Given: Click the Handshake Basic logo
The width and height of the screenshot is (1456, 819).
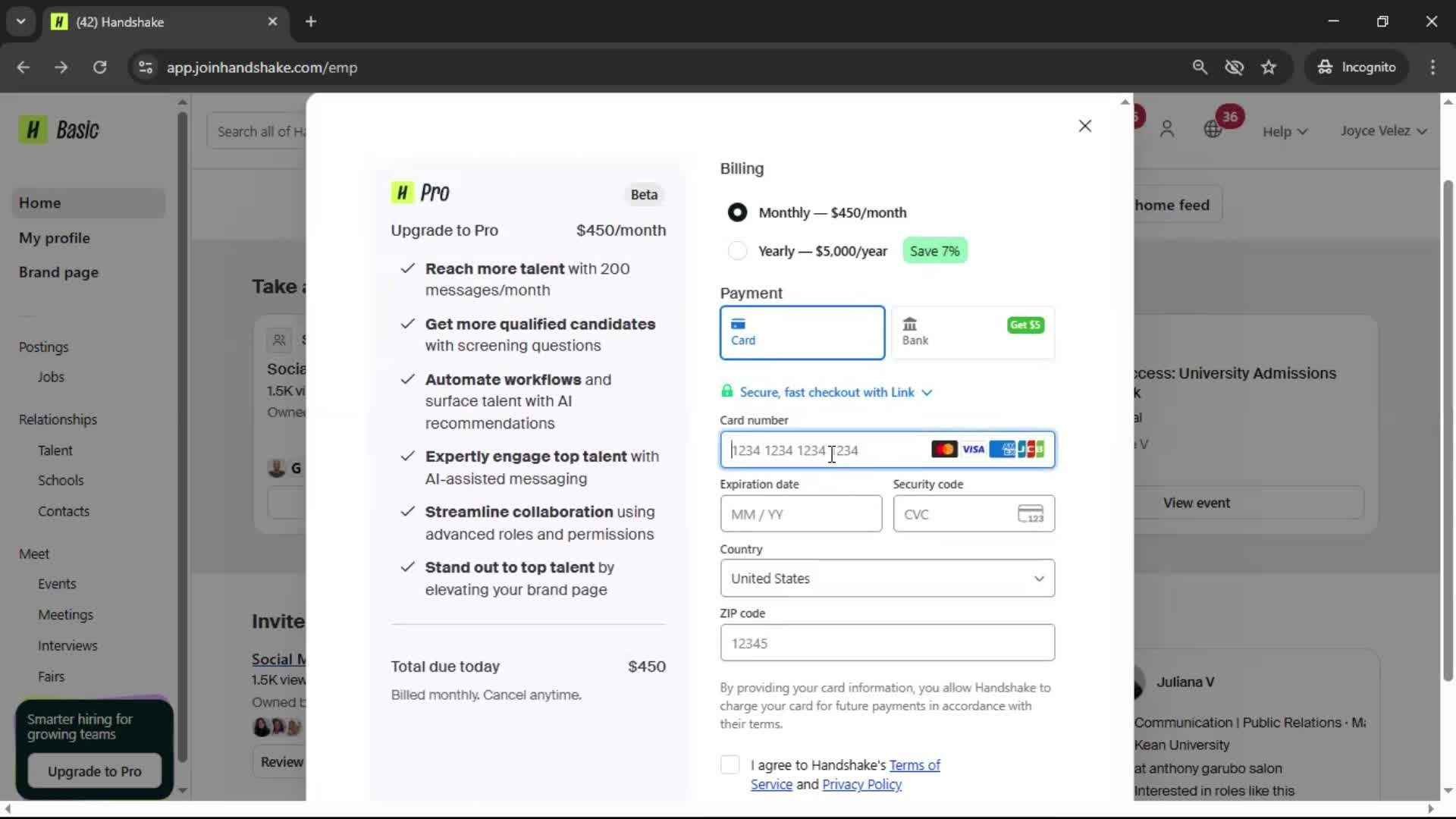Looking at the screenshot, I should pos(59,130).
